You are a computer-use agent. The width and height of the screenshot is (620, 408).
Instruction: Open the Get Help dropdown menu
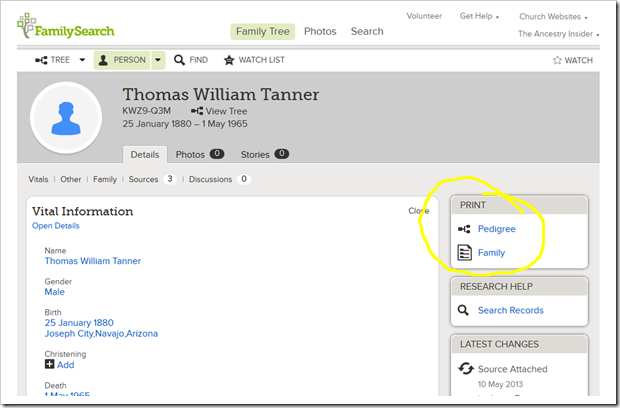479,16
